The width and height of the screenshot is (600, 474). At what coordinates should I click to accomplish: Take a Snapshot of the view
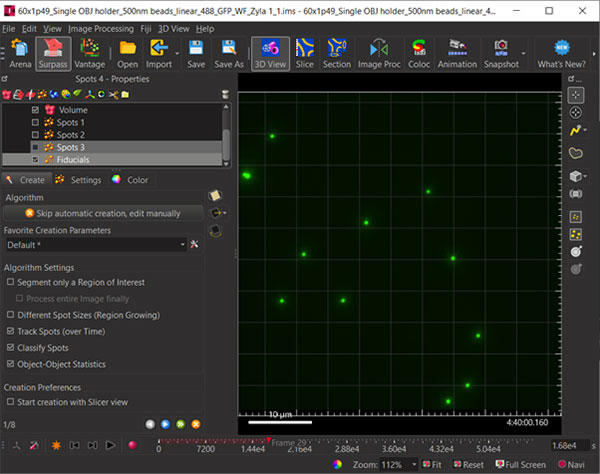coord(501,54)
